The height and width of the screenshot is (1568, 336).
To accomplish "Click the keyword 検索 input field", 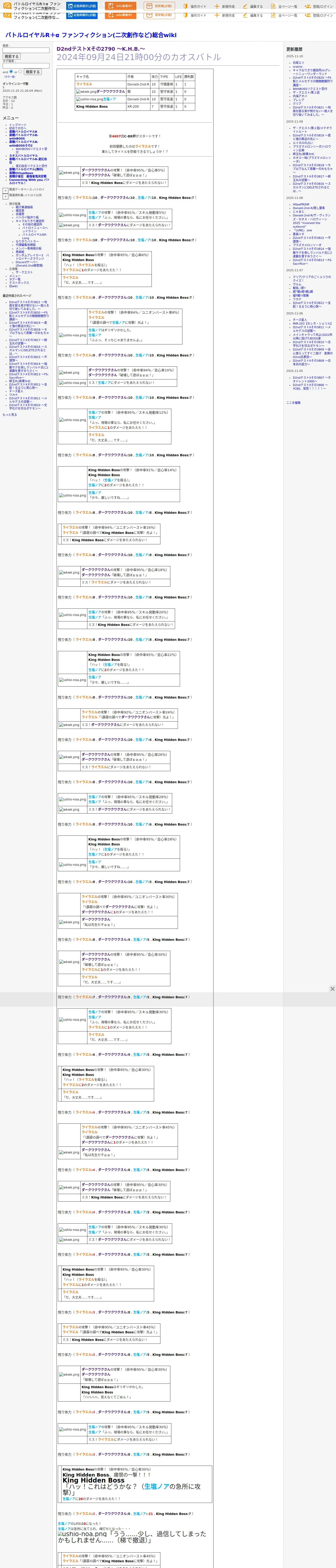I will click(26, 50).
